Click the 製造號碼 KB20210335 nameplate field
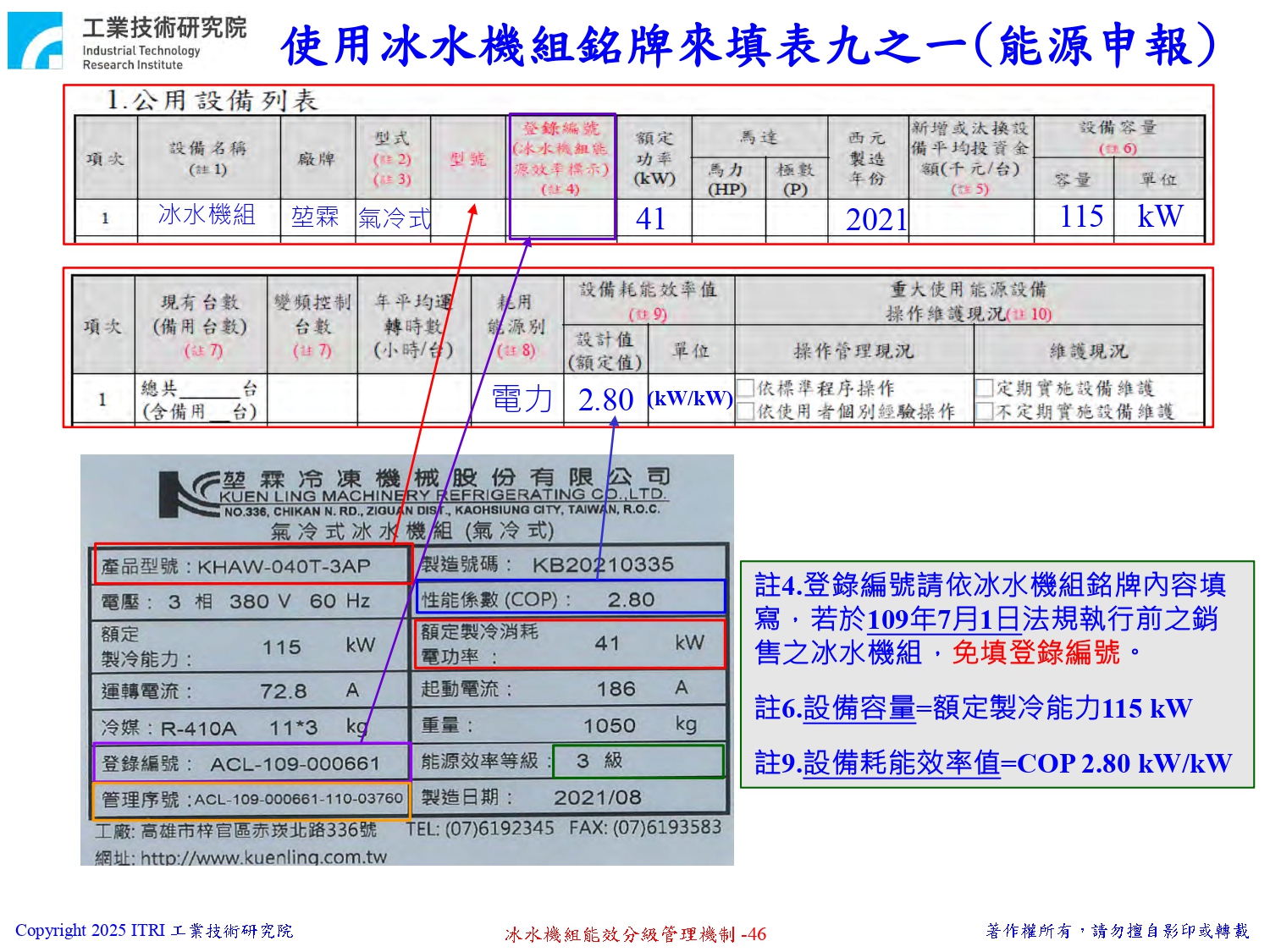This screenshot has width=1270, height=952. click(x=570, y=564)
